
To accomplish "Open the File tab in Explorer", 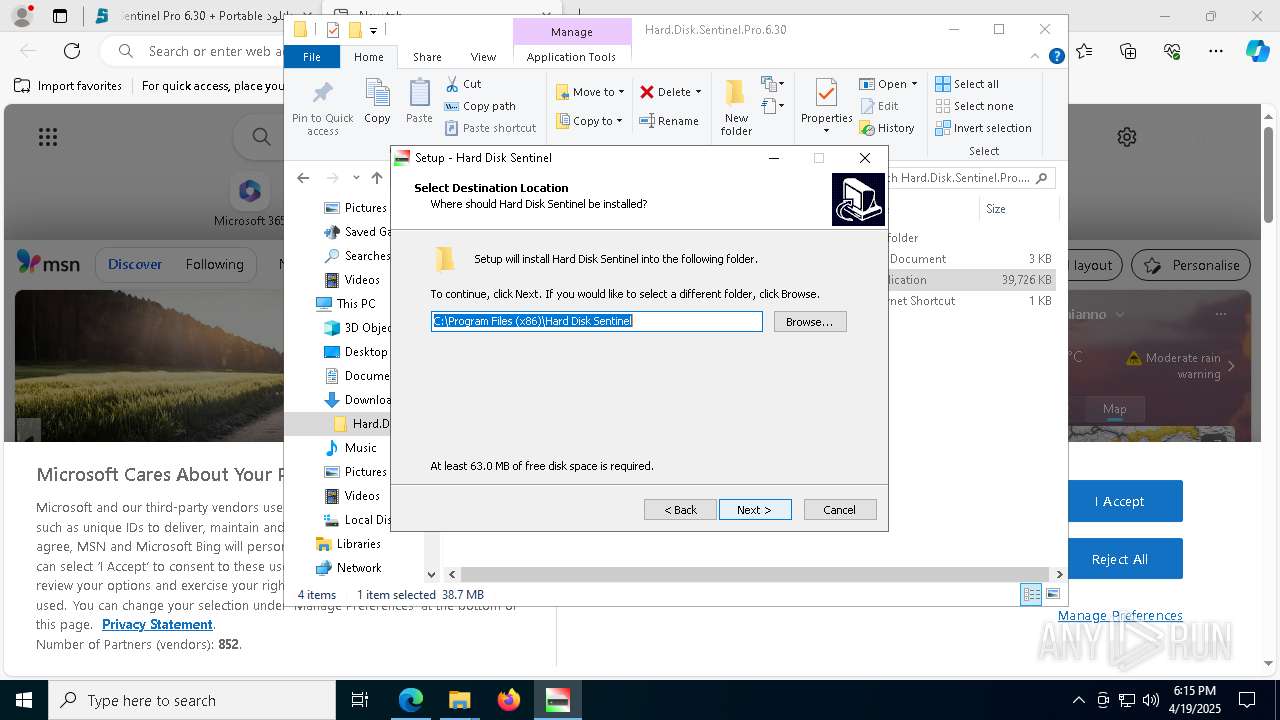I will [x=312, y=57].
